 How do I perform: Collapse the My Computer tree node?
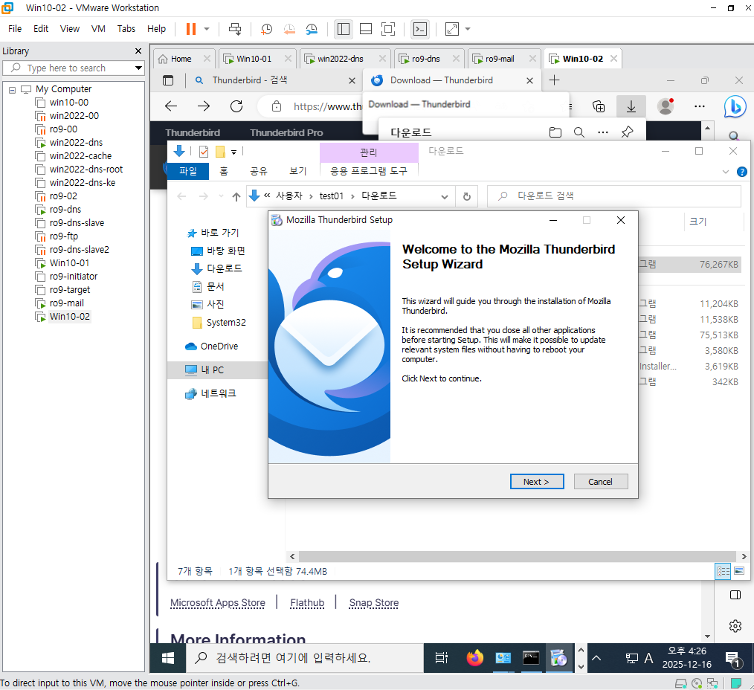click(12, 89)
